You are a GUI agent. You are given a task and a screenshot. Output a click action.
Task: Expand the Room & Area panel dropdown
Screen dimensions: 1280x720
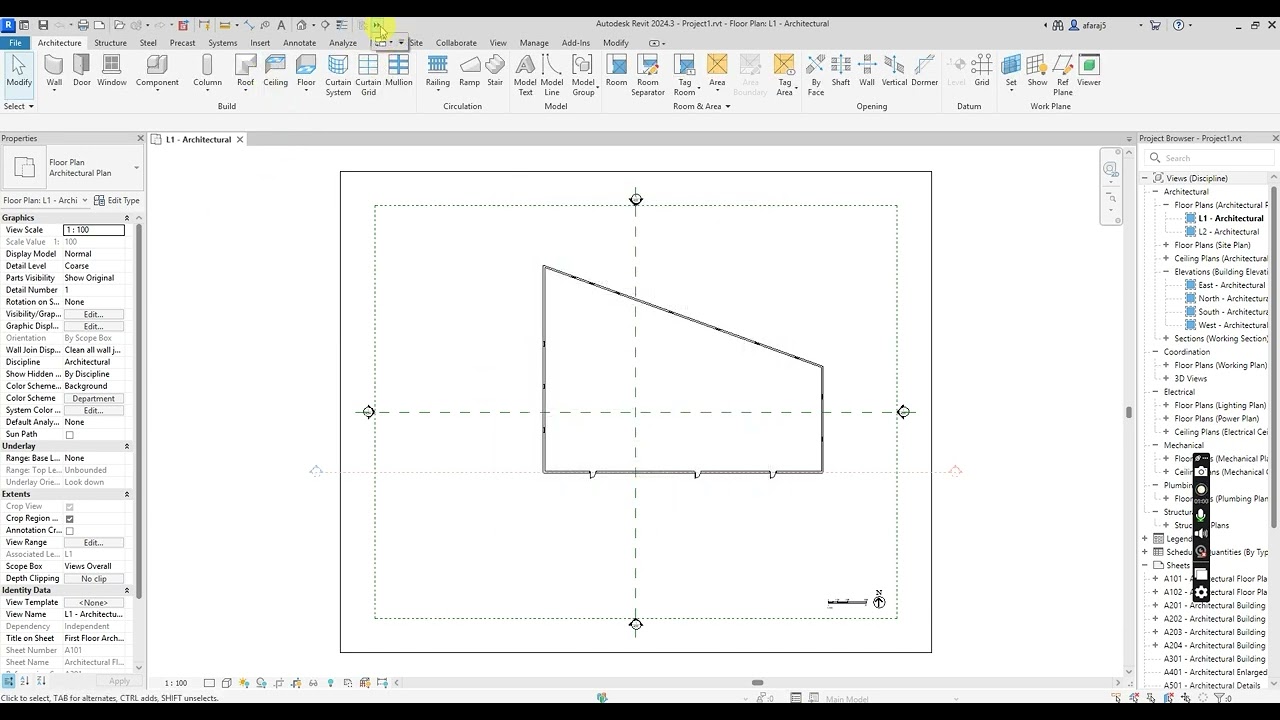(x=701, y=106)
